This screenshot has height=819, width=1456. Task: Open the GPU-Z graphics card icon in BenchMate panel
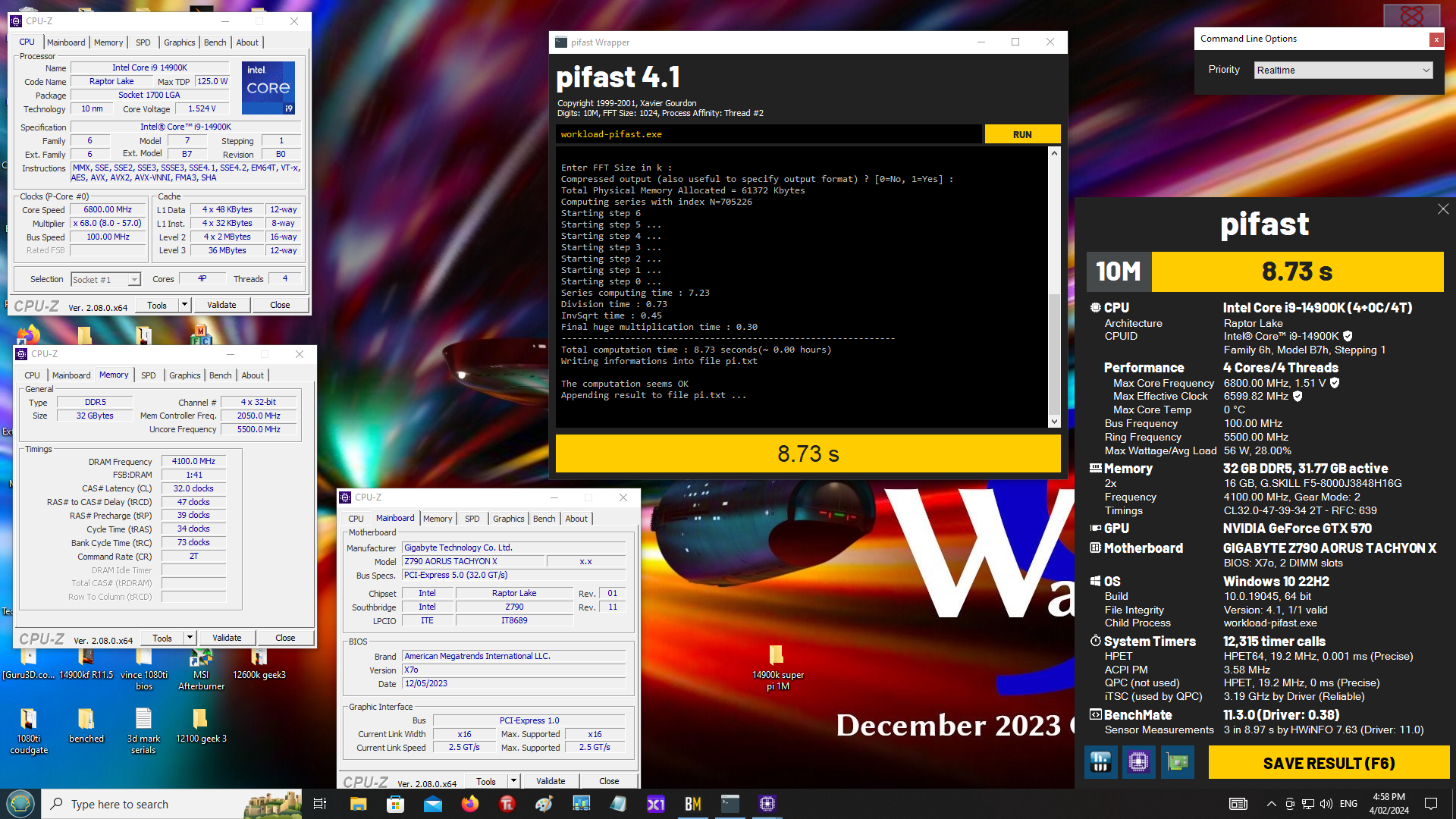(1178, 762)
